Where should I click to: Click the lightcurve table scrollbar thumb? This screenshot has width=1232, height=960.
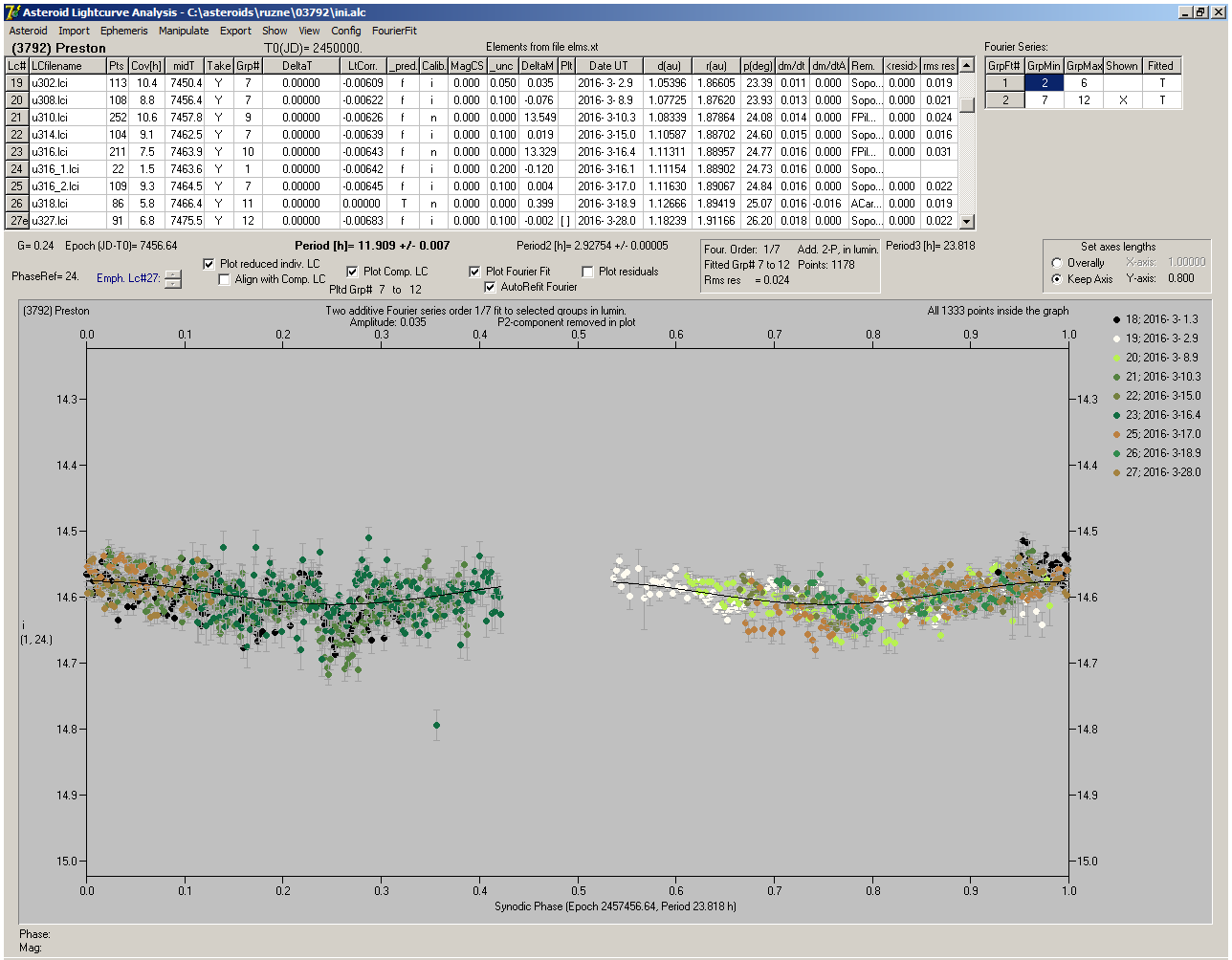coord(967,104)
